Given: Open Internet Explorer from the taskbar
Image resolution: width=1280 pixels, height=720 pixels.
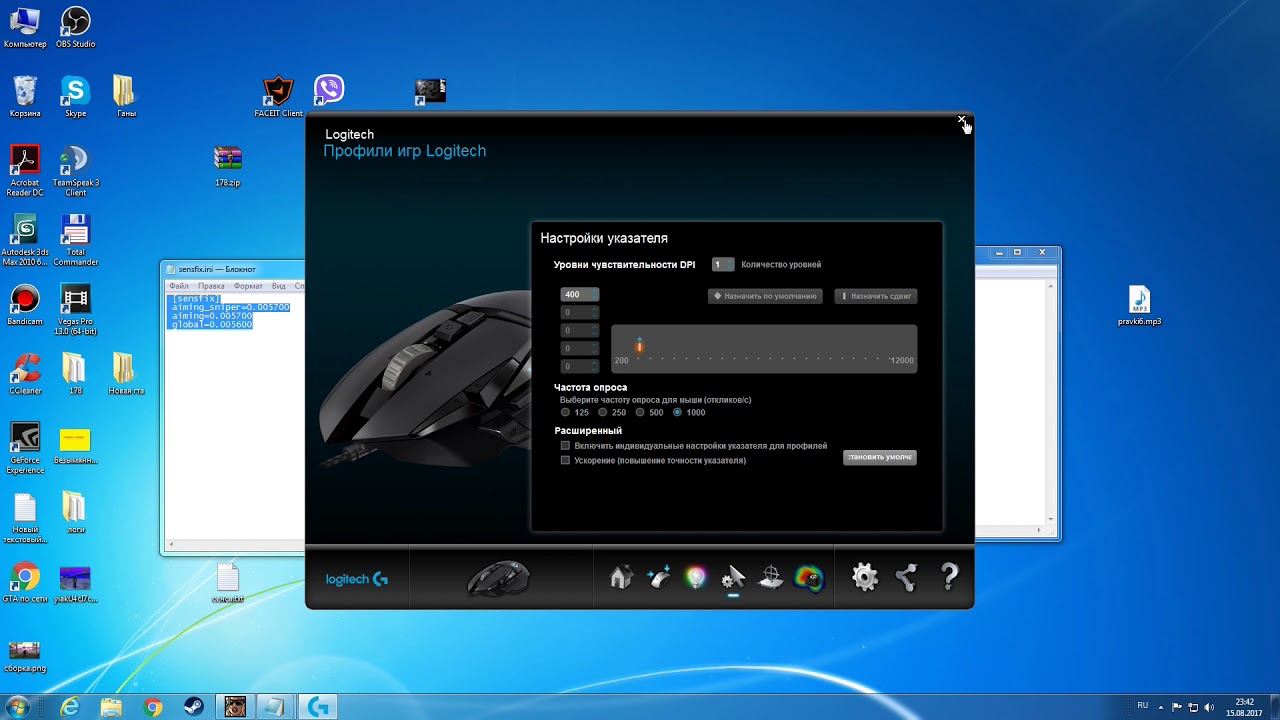Looking at the screenshot, I should coord(69,707).
